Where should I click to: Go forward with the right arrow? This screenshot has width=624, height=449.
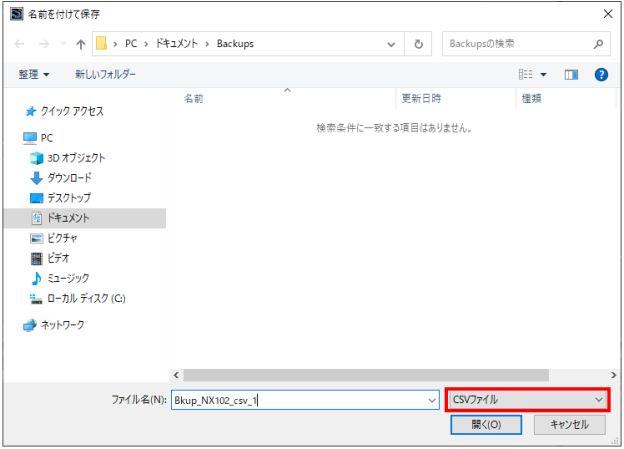44,44
